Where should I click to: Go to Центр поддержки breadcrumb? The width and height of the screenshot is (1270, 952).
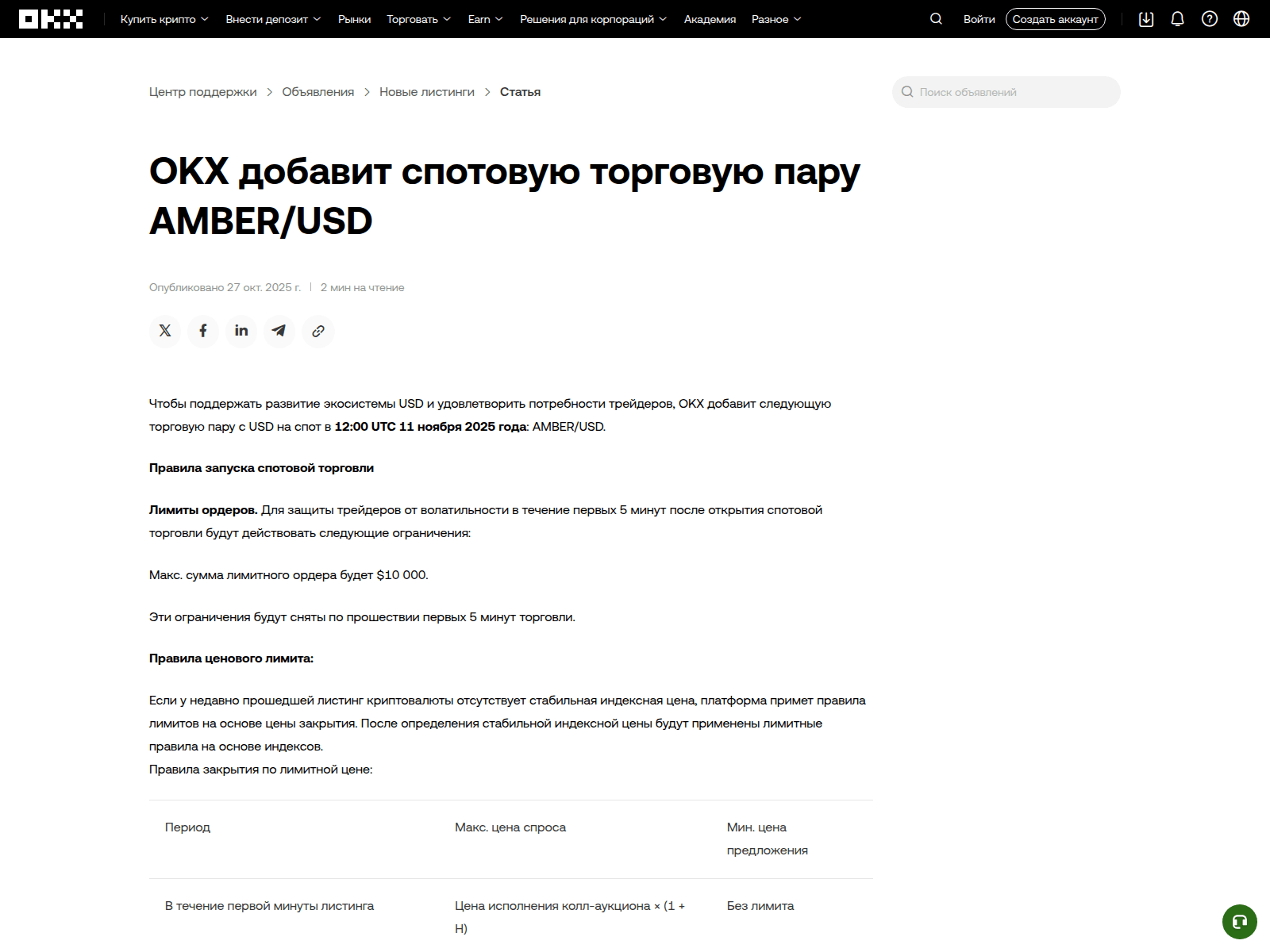[x=203, y=92]
